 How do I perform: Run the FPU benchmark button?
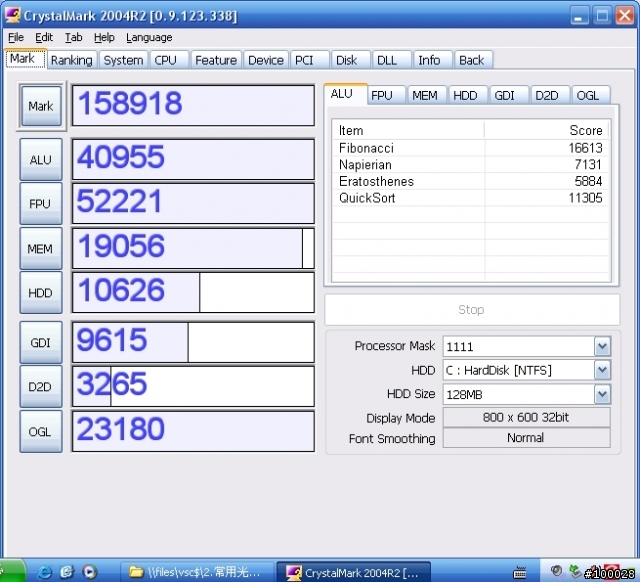[x=41, y=204]
